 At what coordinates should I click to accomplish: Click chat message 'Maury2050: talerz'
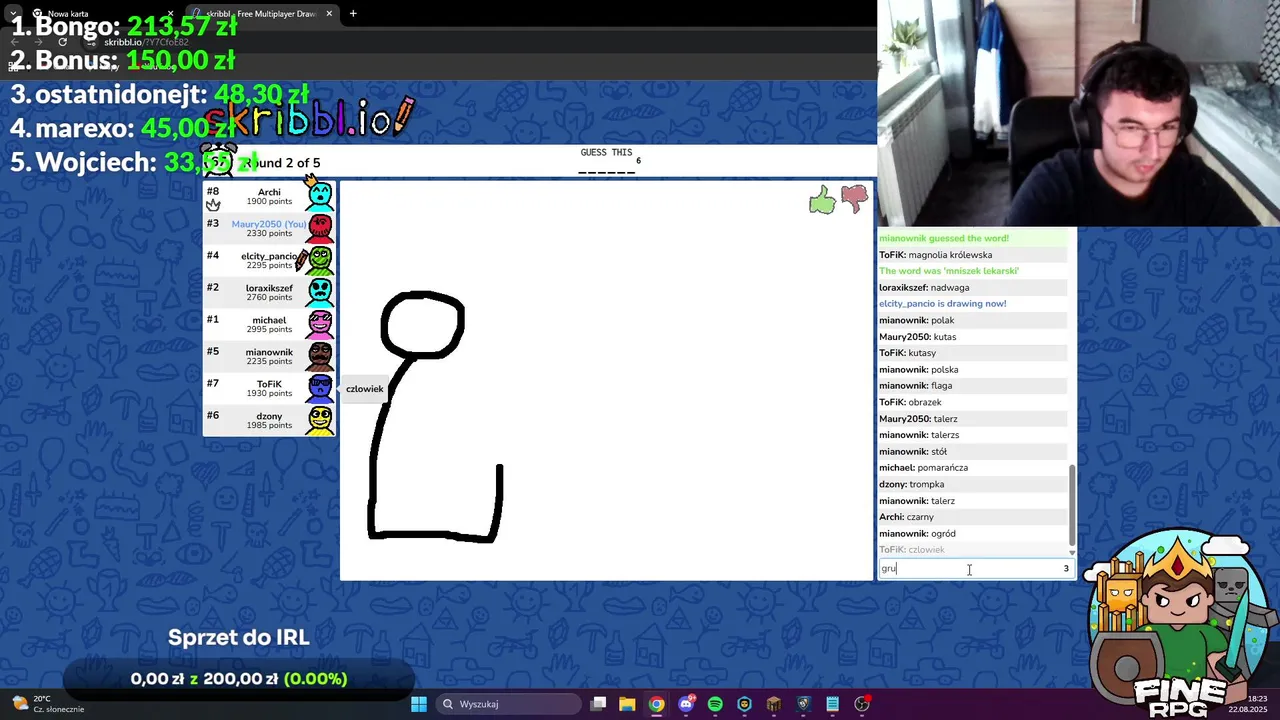[918, 419]
